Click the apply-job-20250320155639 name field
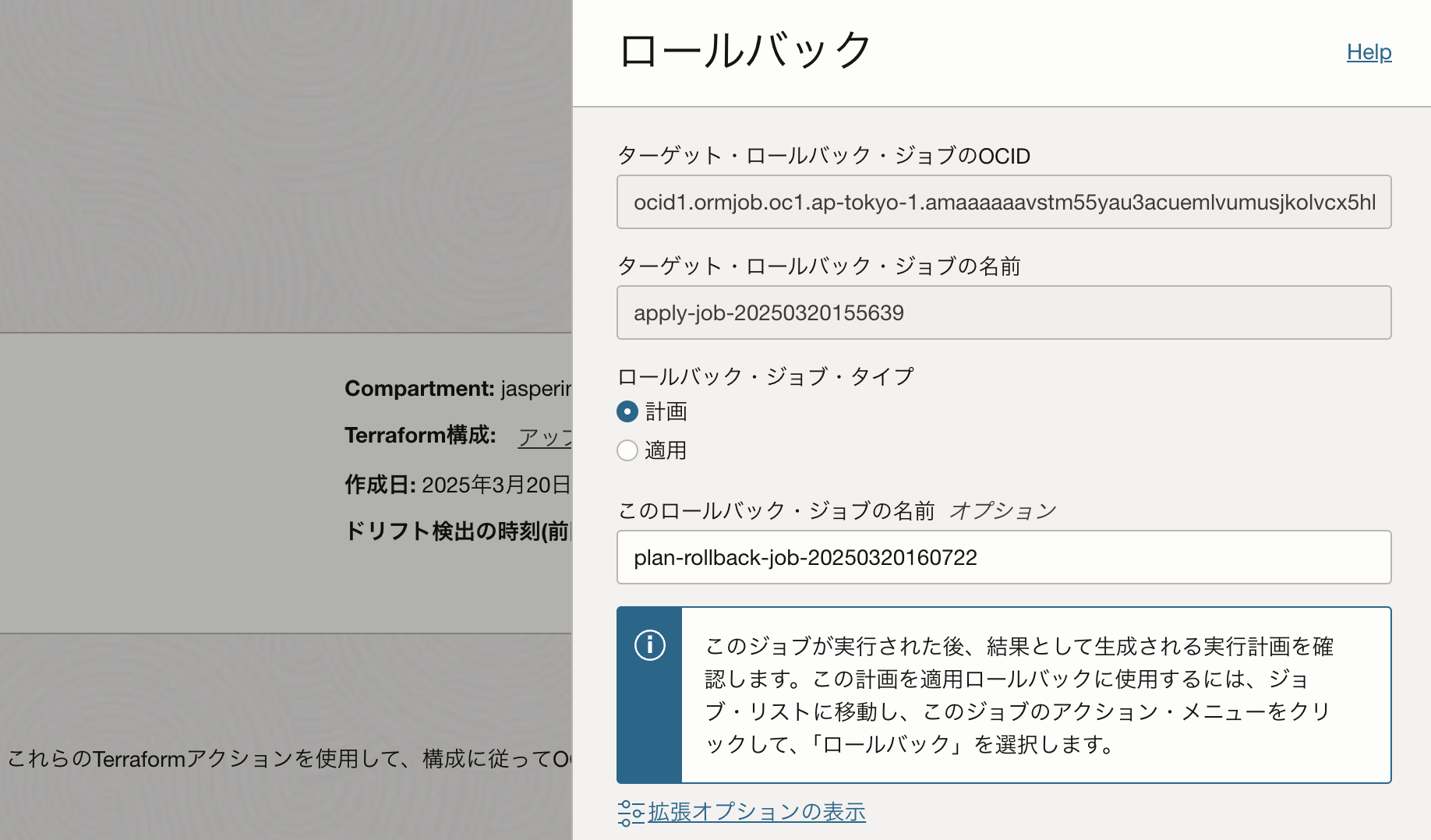 [x=1004, y=312]
